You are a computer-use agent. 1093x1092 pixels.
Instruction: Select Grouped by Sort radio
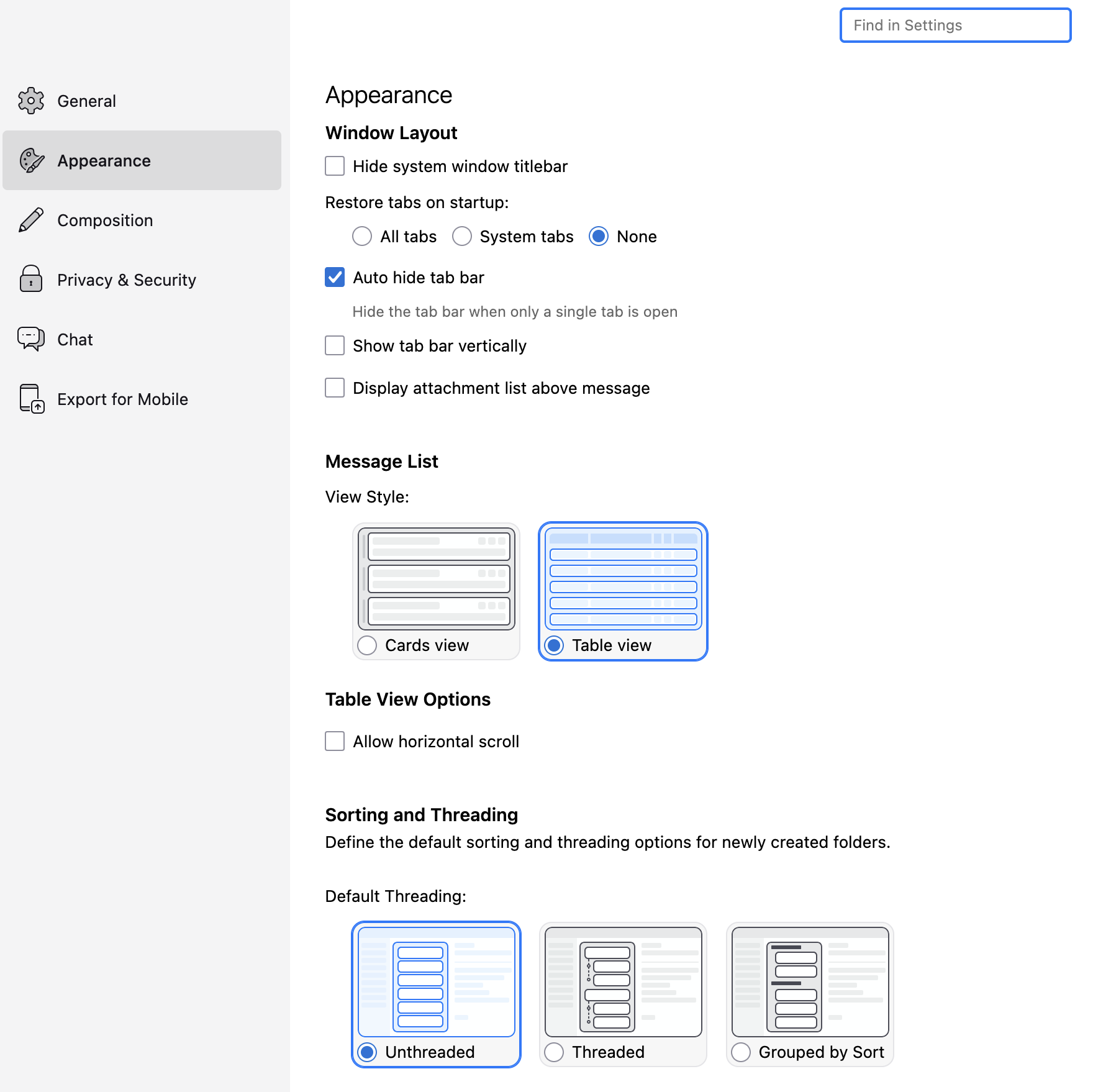741,1052
